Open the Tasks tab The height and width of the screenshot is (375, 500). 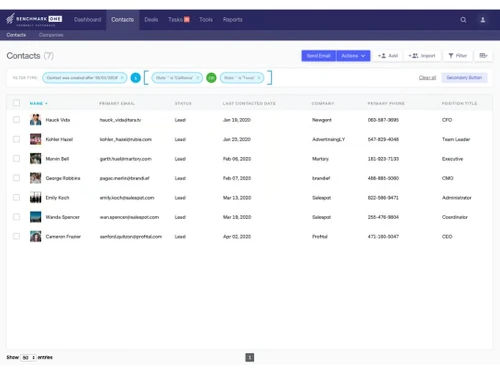tap(175, 20)
